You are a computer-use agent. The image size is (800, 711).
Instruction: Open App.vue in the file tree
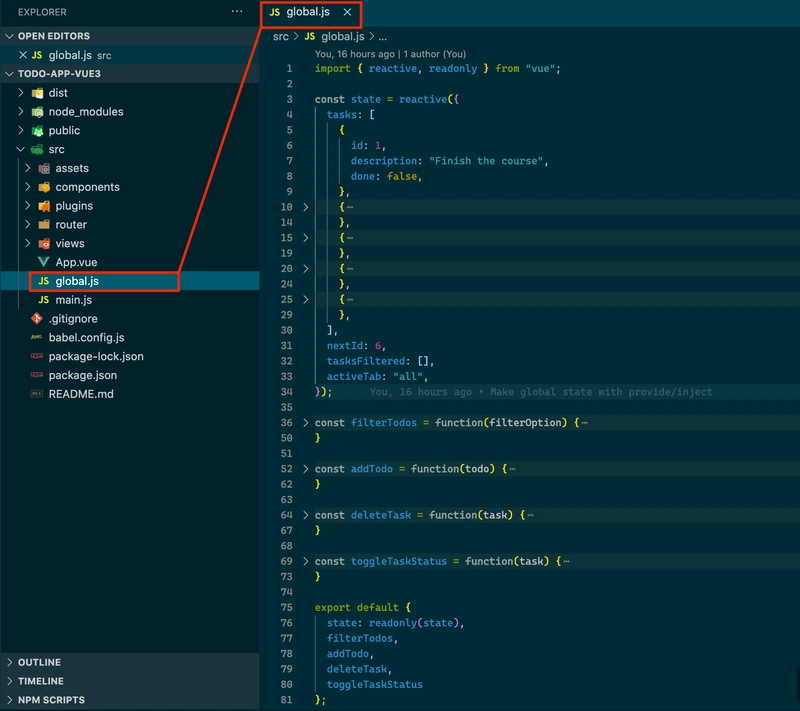pyautogui.click(x=130, y=262)
